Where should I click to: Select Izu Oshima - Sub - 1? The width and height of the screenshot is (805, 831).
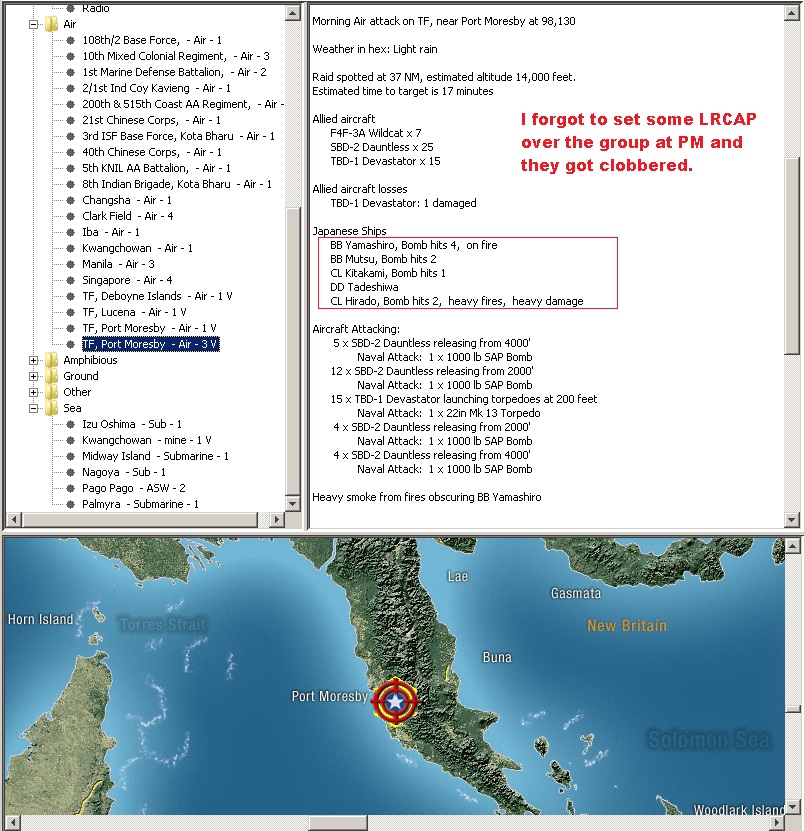point(132,424)
